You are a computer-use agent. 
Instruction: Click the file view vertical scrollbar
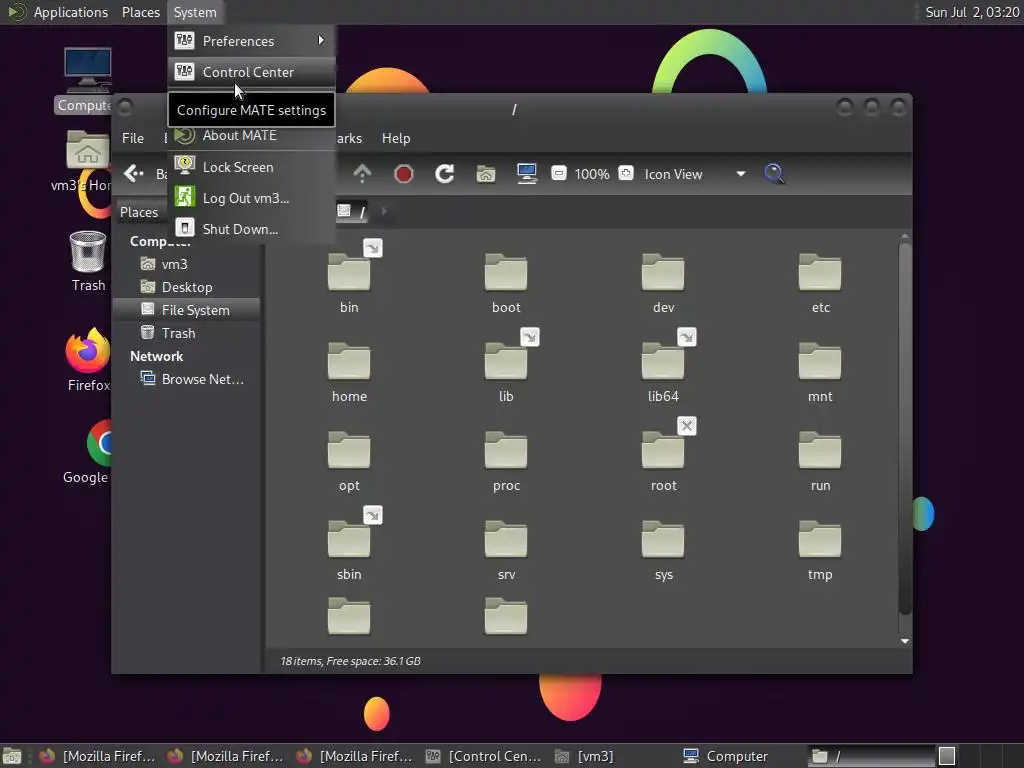click(x=904, y=428)
